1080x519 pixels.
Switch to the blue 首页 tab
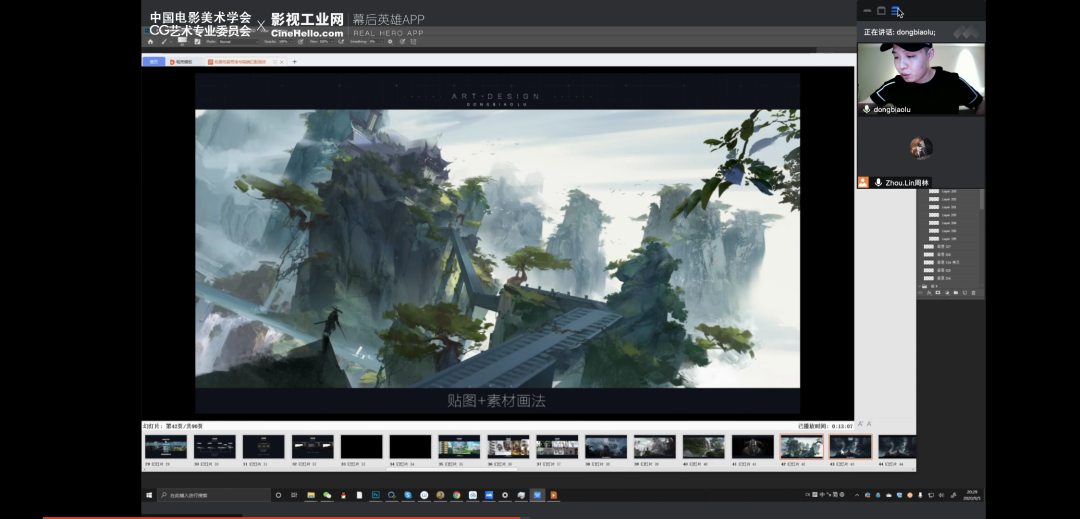[x=154, y=61]
